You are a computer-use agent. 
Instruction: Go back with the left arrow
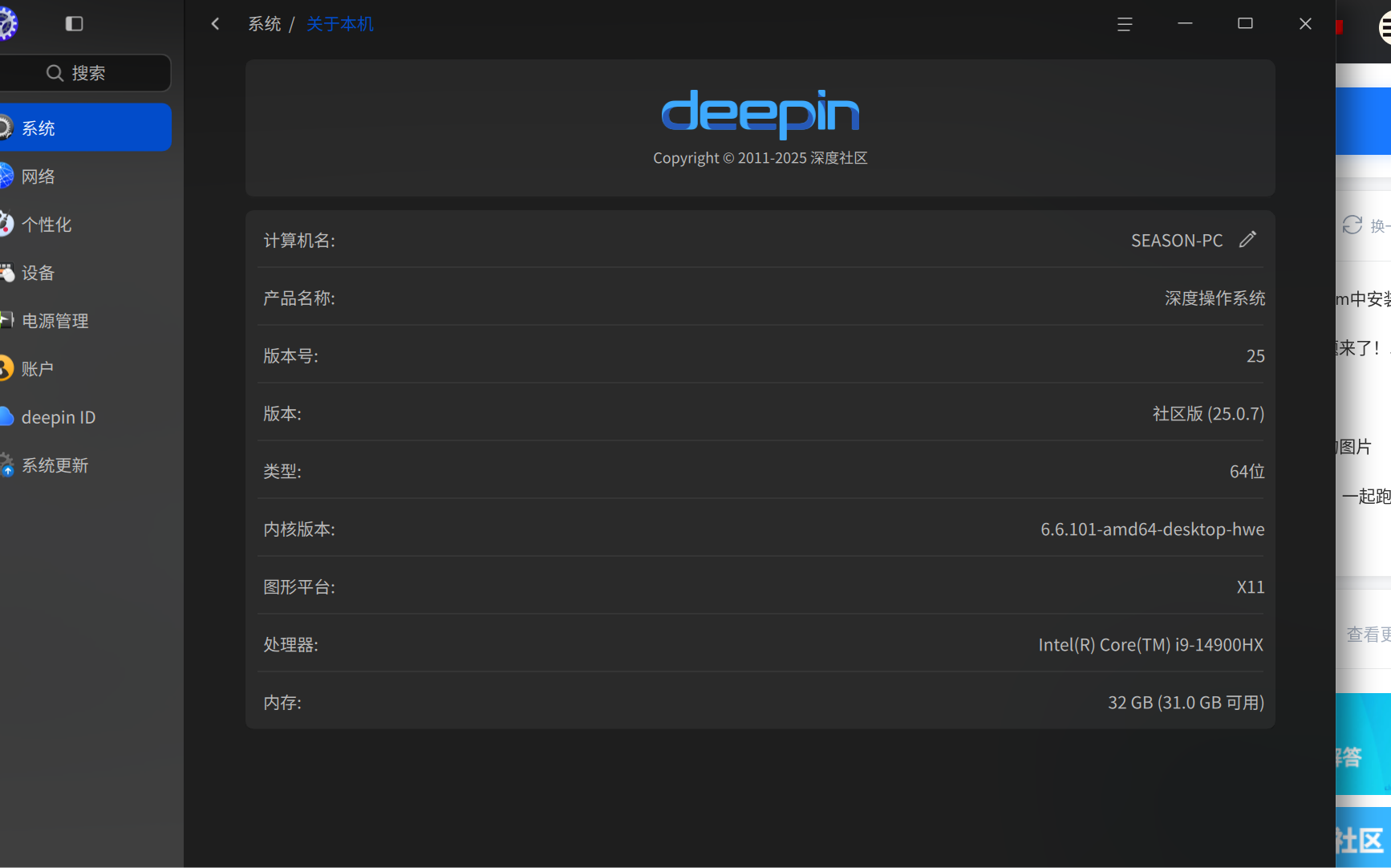coord(215,24)
